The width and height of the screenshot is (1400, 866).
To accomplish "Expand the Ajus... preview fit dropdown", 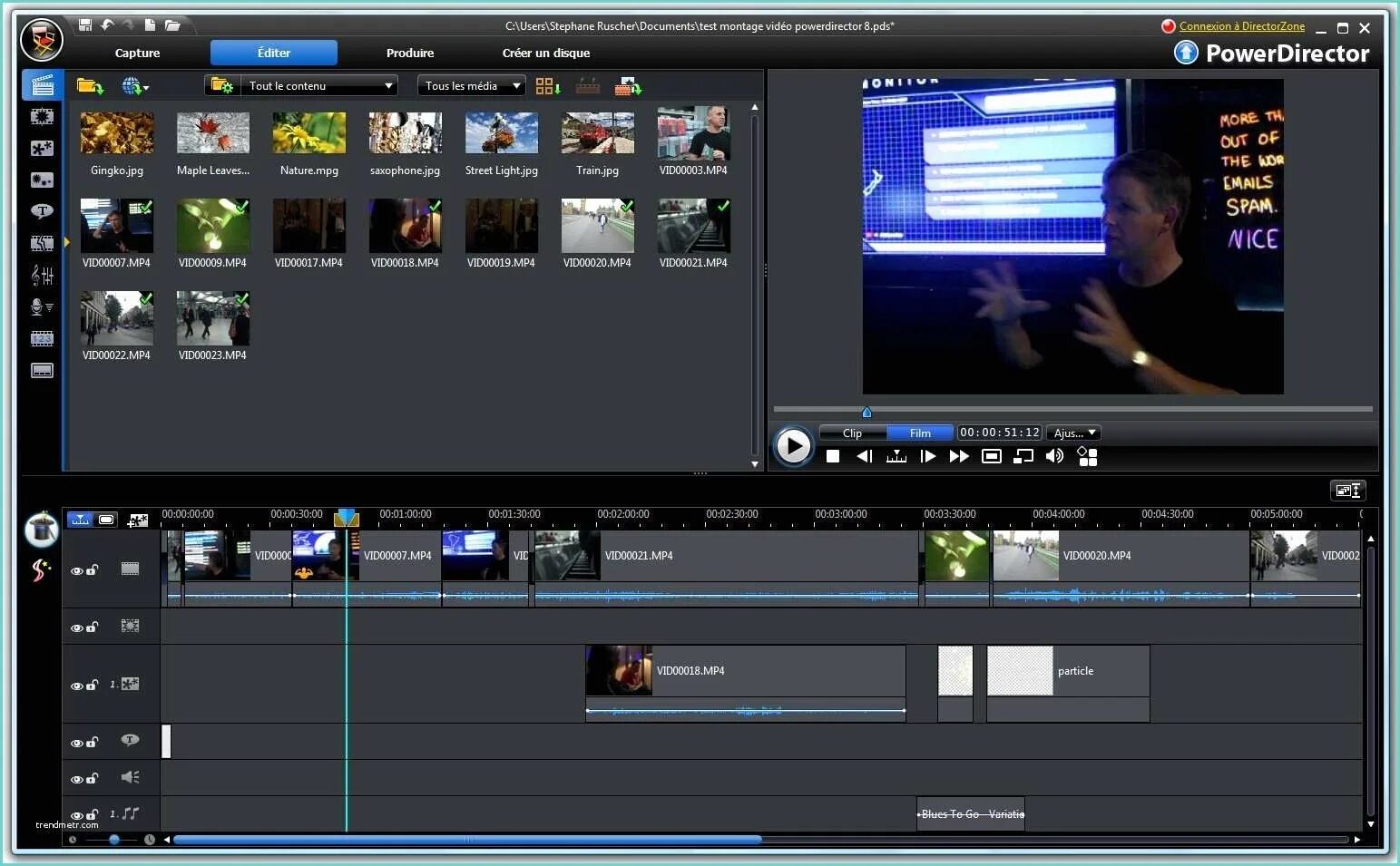I will tap(1074, 433).
